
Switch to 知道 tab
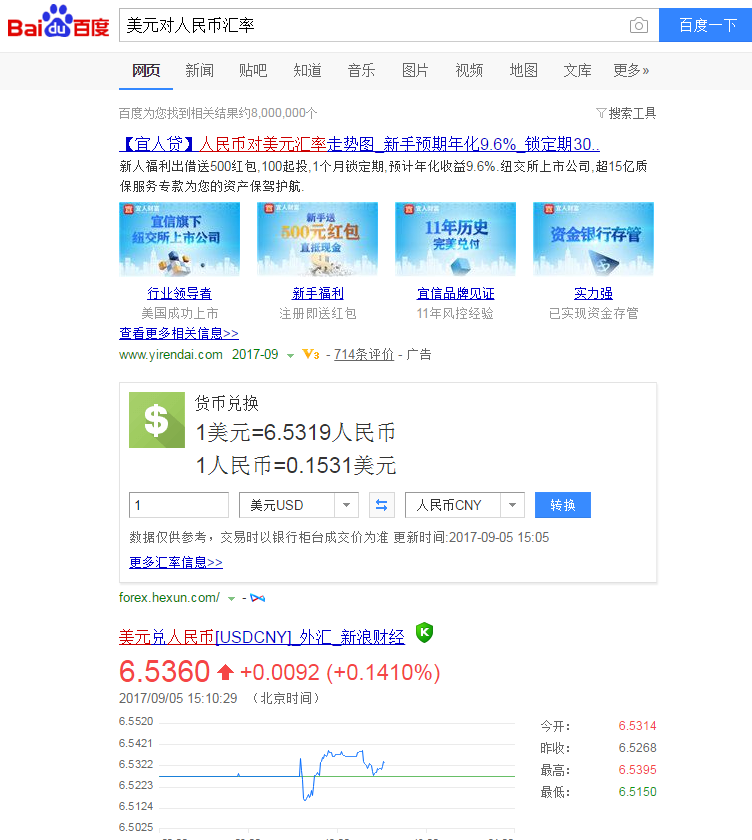[x=307, y=71]
